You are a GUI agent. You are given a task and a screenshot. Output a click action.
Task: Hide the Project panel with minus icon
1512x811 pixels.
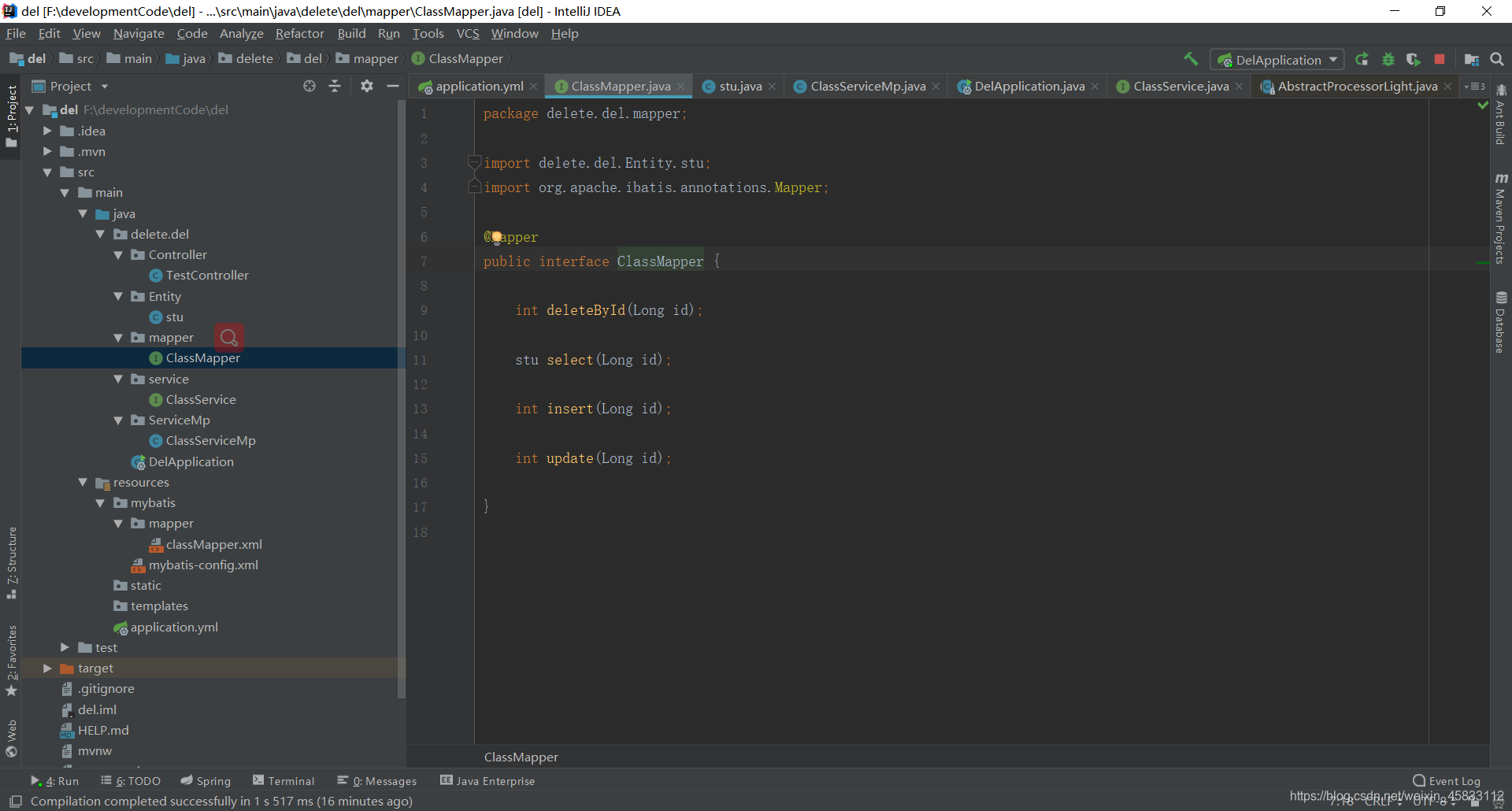click(x=393, y=86)
